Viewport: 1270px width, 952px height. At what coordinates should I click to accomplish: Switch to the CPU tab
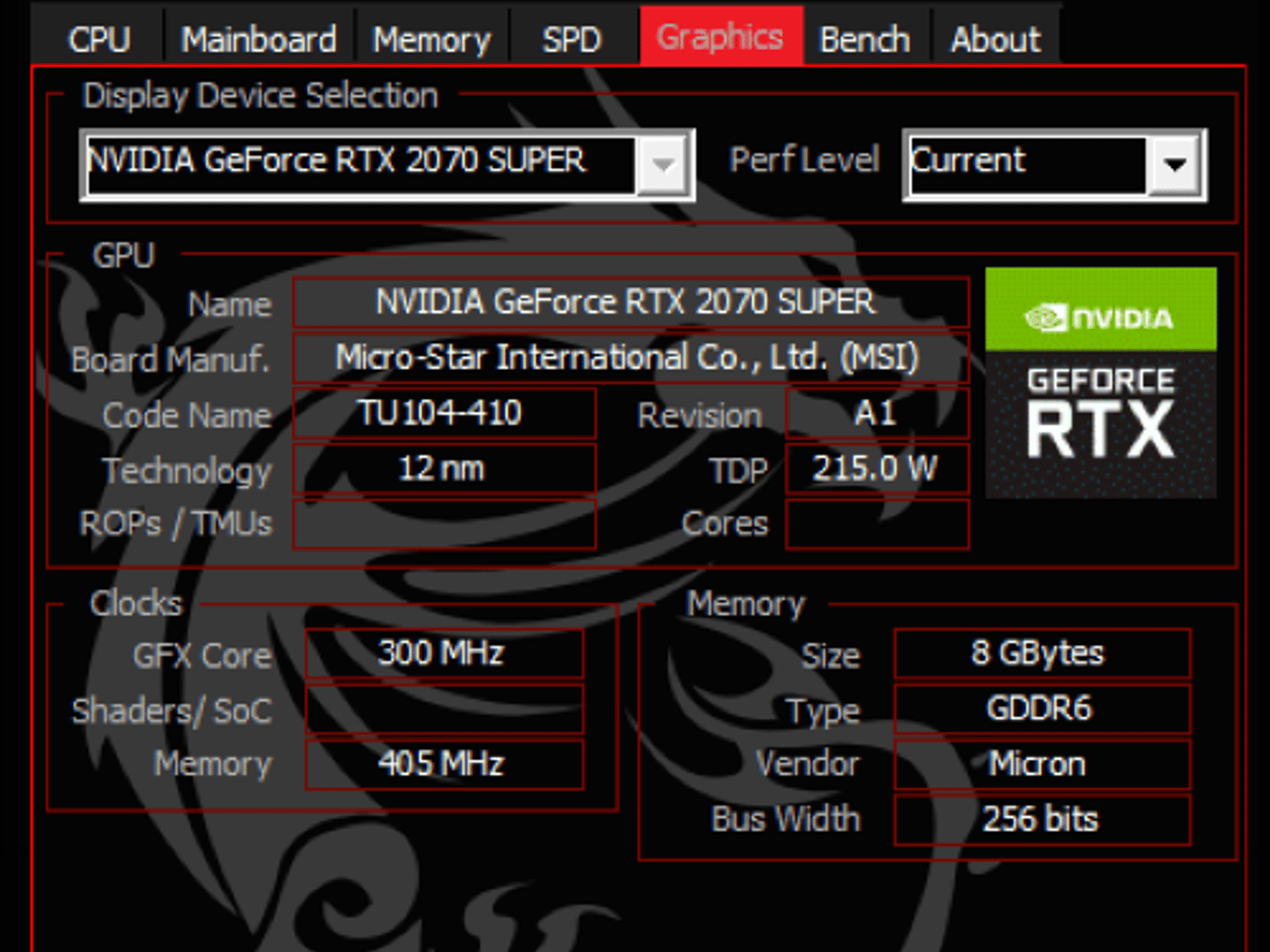99,39
